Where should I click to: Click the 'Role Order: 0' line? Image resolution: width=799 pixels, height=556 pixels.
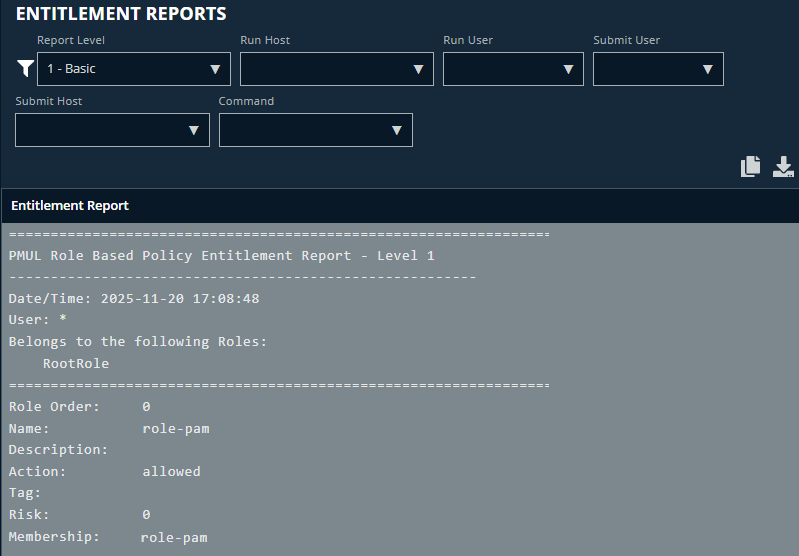[x=79, y=406]
